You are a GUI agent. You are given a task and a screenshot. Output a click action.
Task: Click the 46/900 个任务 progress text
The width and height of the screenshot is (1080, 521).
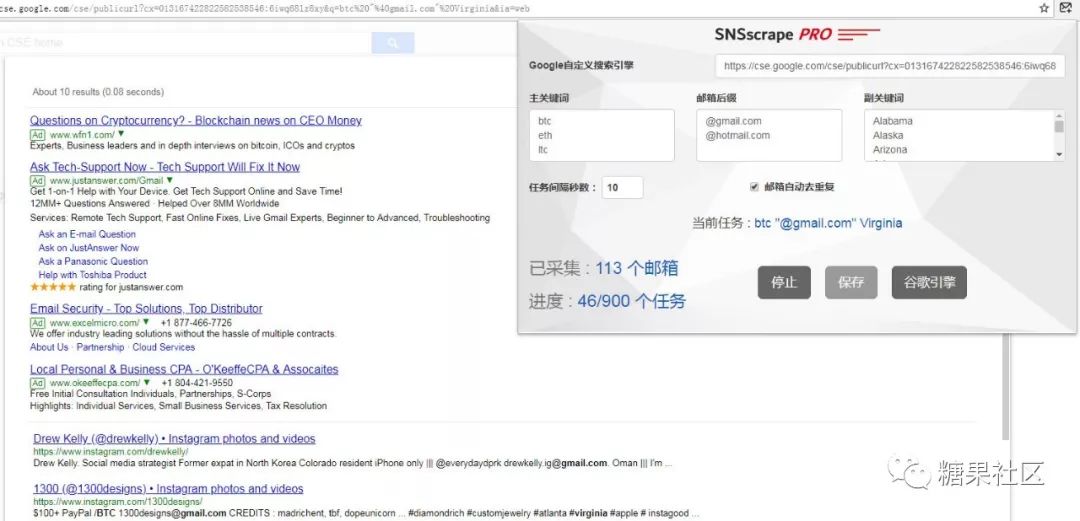632,302
